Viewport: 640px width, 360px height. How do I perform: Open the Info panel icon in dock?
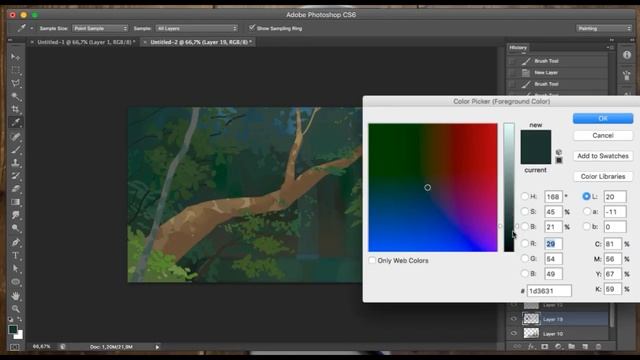pyautogui.click(x=627, y=55)
